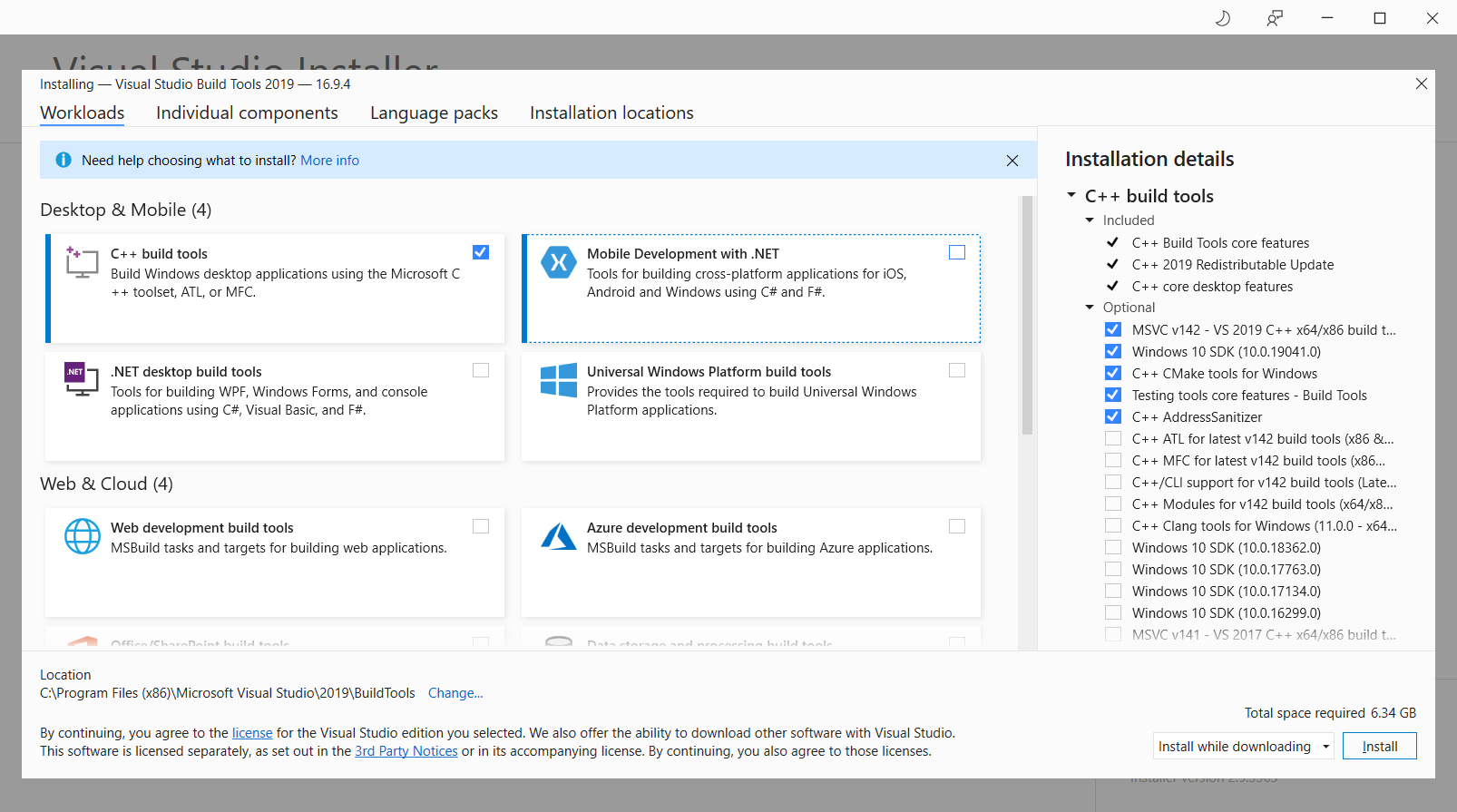This screenshot has width=1457, height=812.
Task: Check Universal Windows Platform build tools
Action: click(x=957, y=370)
